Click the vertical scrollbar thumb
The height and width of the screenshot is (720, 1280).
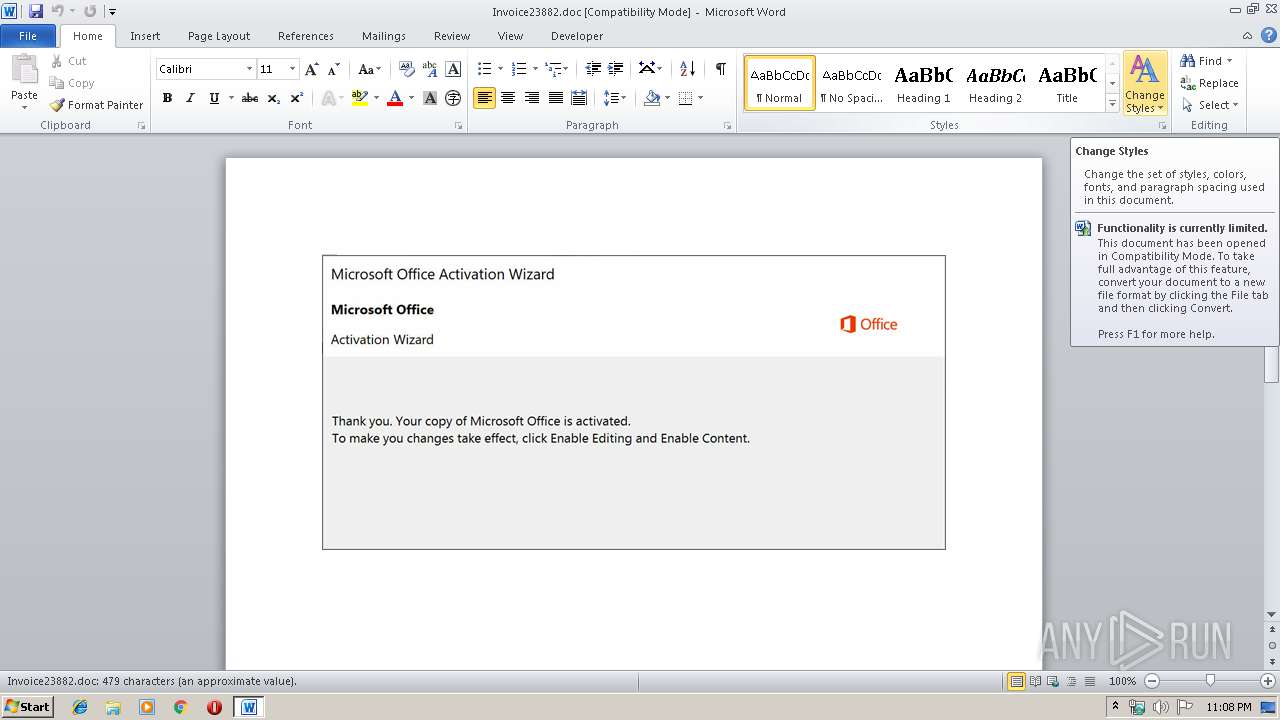coord(1272,364)
